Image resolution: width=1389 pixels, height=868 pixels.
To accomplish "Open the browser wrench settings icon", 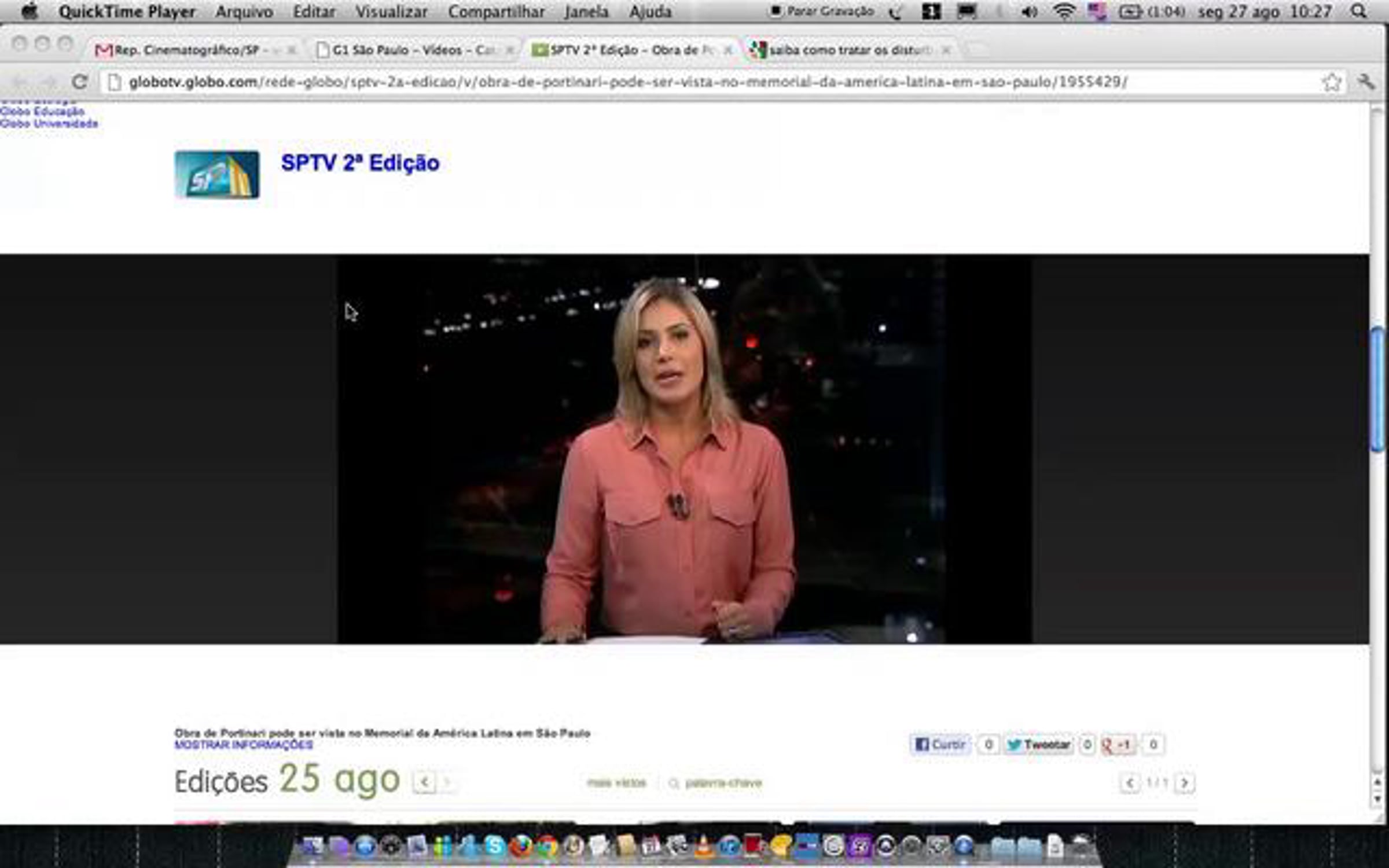I will point(1365,82).
